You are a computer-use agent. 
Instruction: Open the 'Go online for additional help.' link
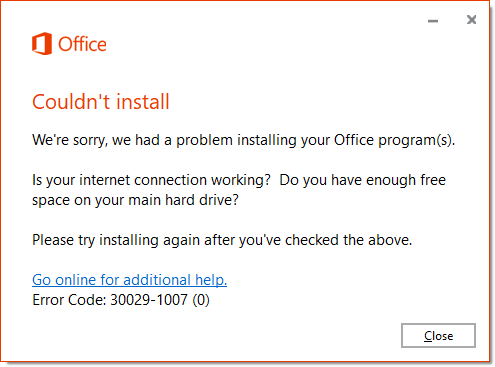129,280
